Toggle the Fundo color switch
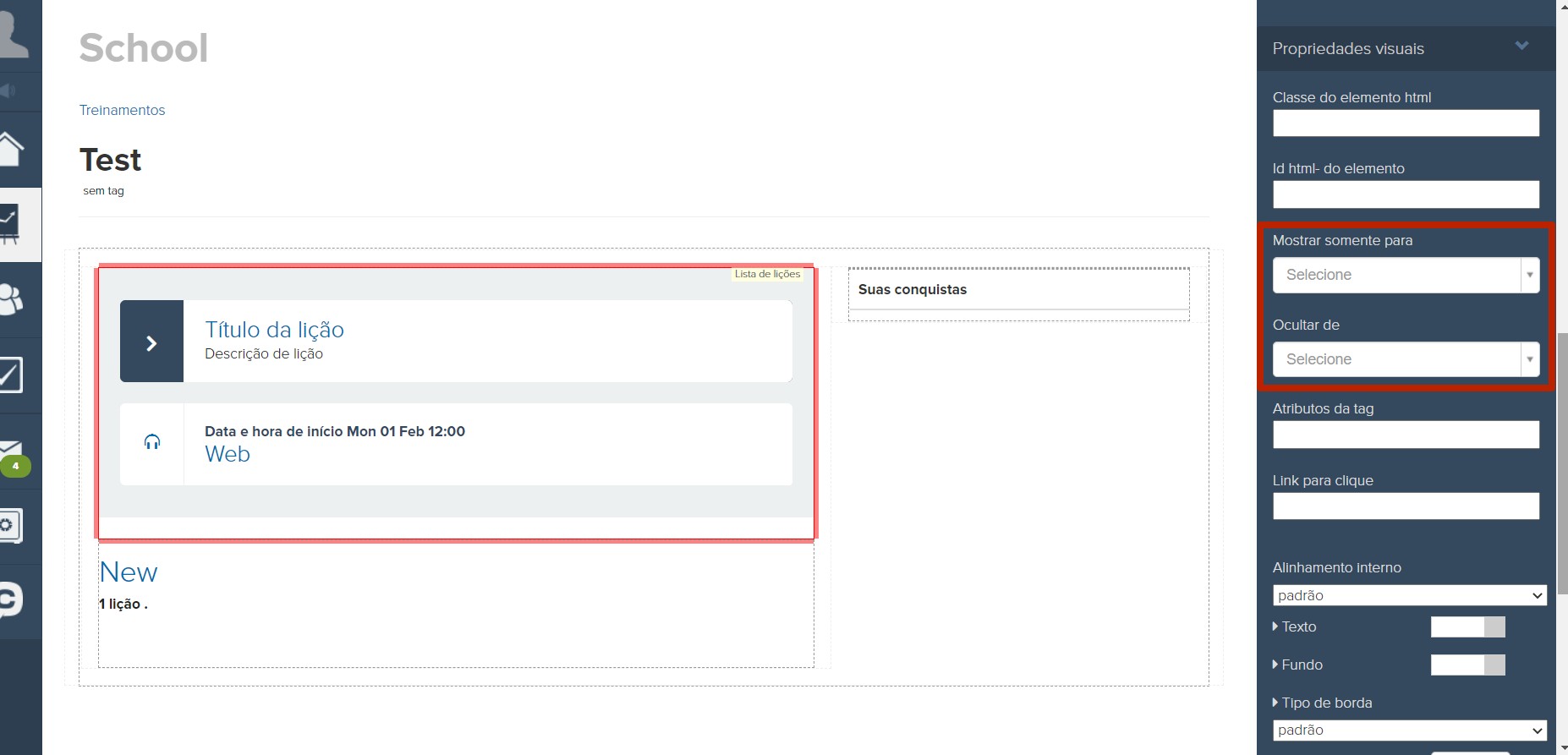The width and height of the screenshot is (1568, 755). [x=1467, y=665]
